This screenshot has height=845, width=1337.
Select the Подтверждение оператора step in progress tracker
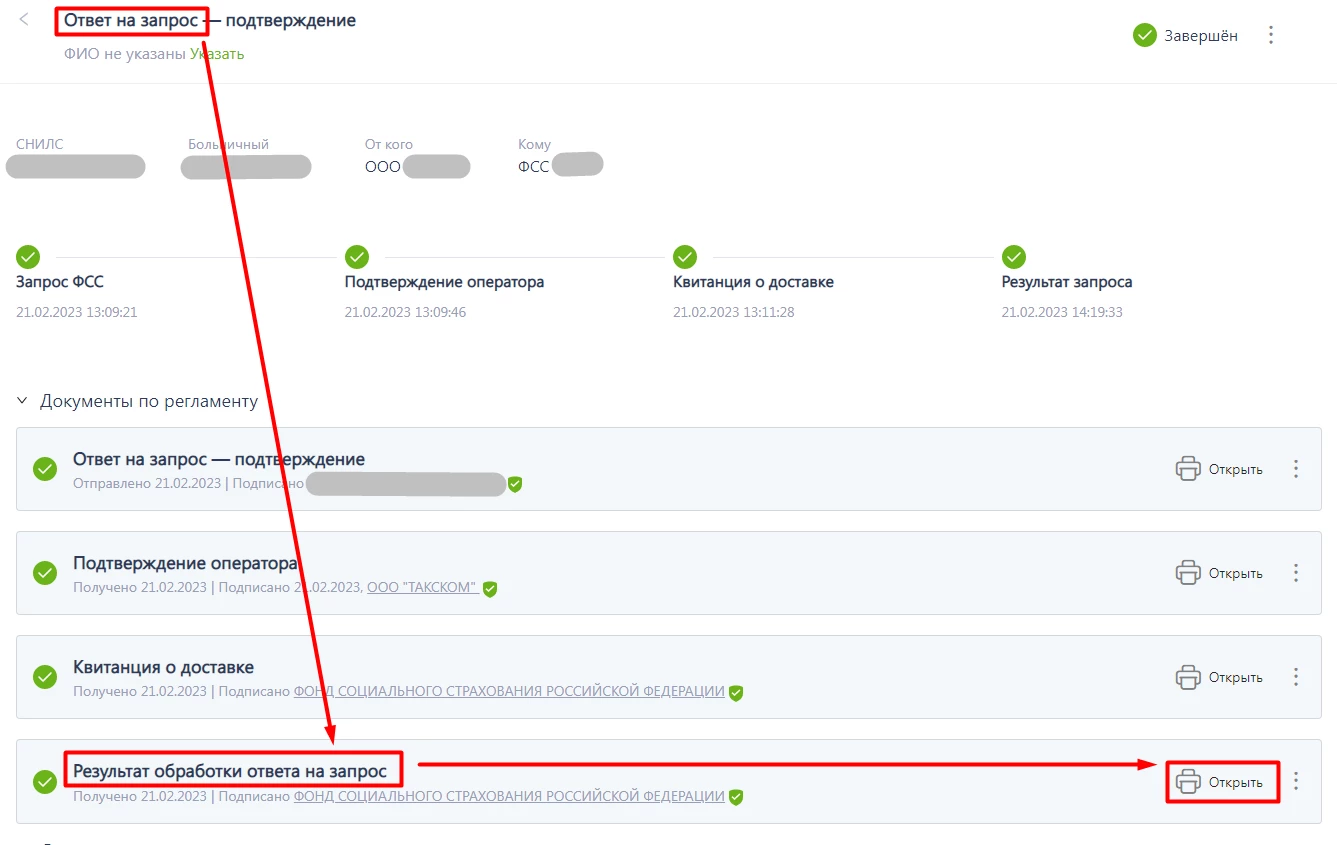click(x=357, y=256)
